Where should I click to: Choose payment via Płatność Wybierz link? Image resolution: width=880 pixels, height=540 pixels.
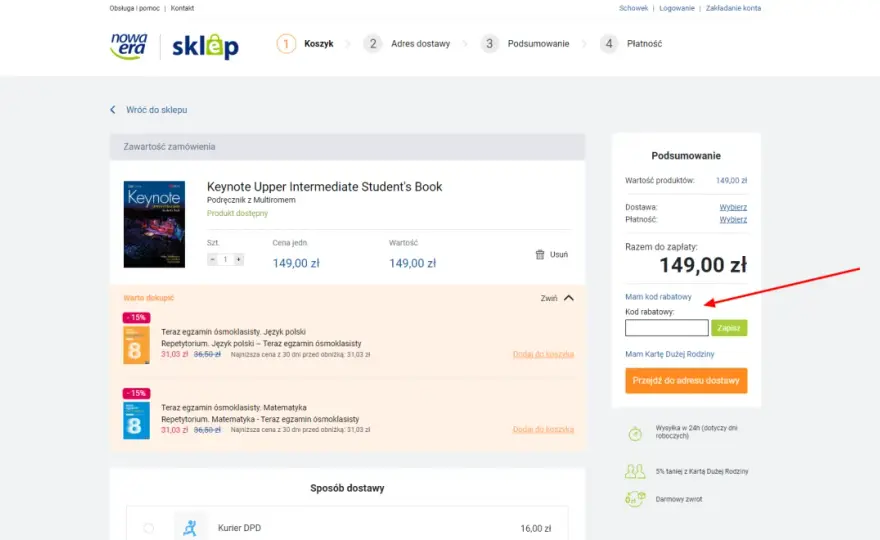pos(734,219)
